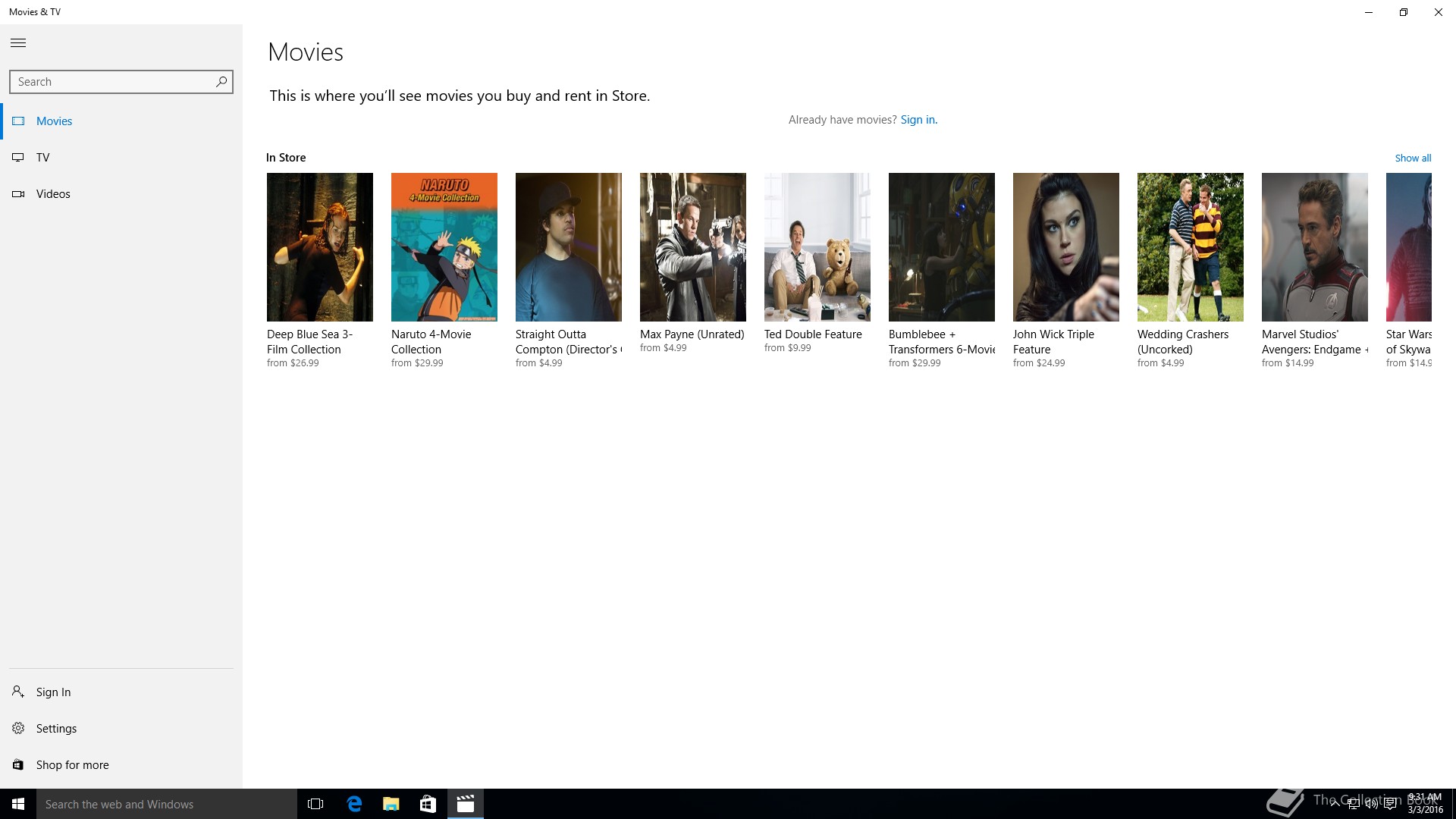Image resolution: width=1456 pixels, height=819 pixels.
Task: Click the Straight Outta Compton title text
Action: 569,342
